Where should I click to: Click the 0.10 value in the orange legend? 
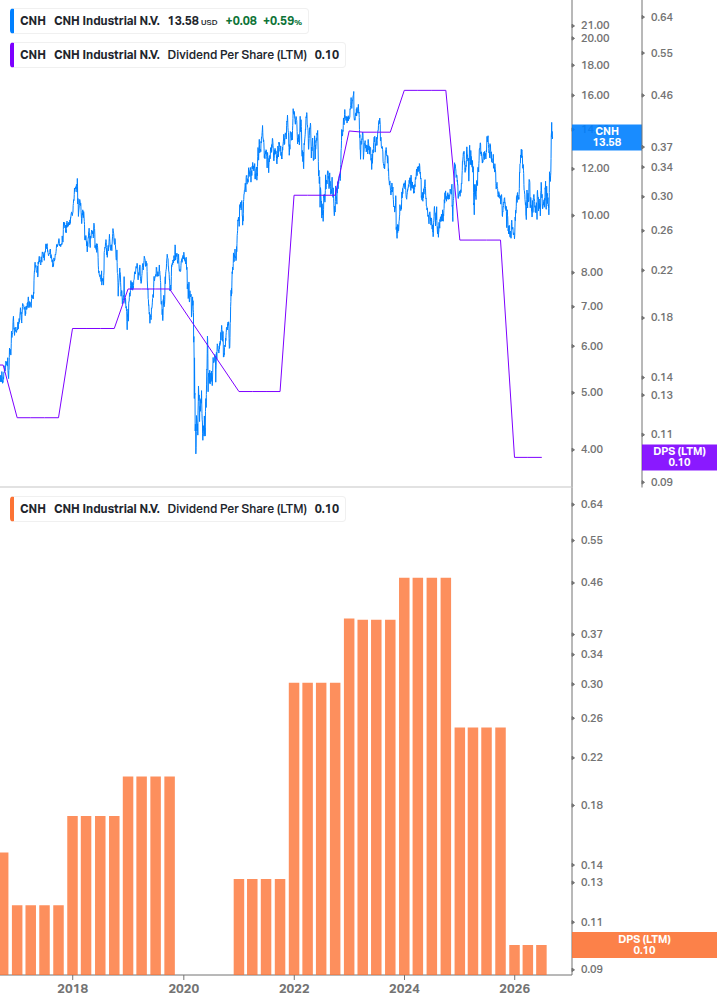click(x=327, y=509)
